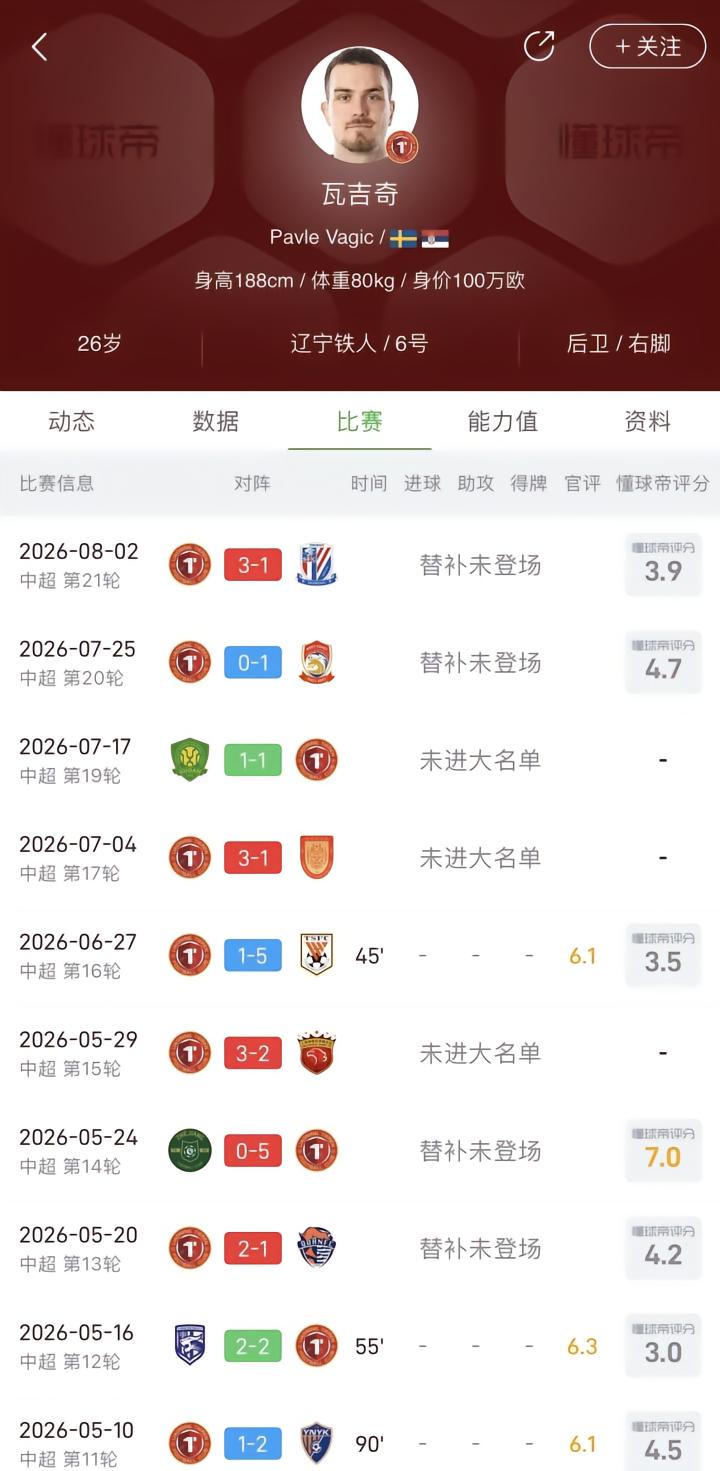Open the opponent crest in the 2026-08-02 match
This screenshot has width=720, height=1471.
(x=317, y=565)
